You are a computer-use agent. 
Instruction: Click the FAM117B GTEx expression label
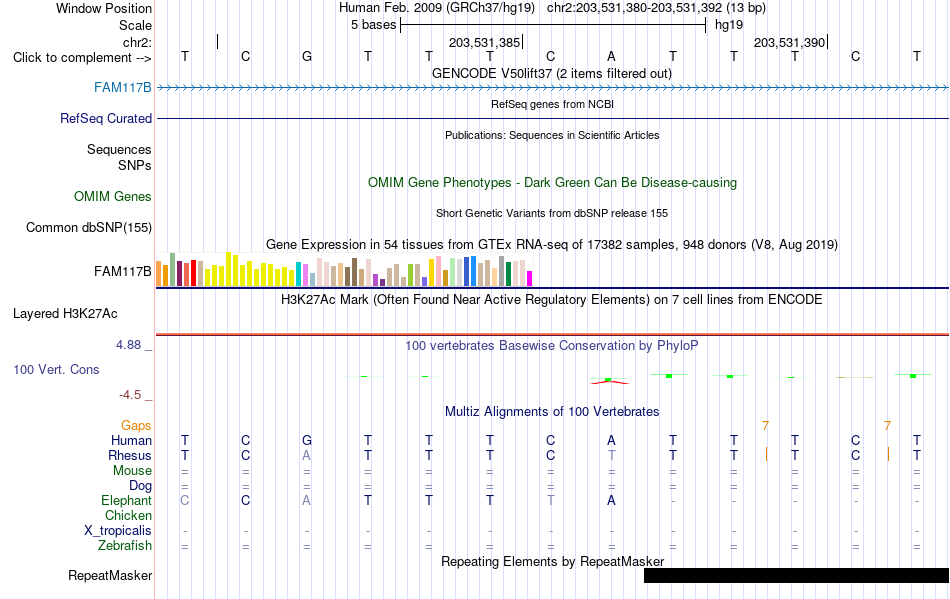click(x=122, y=271)
